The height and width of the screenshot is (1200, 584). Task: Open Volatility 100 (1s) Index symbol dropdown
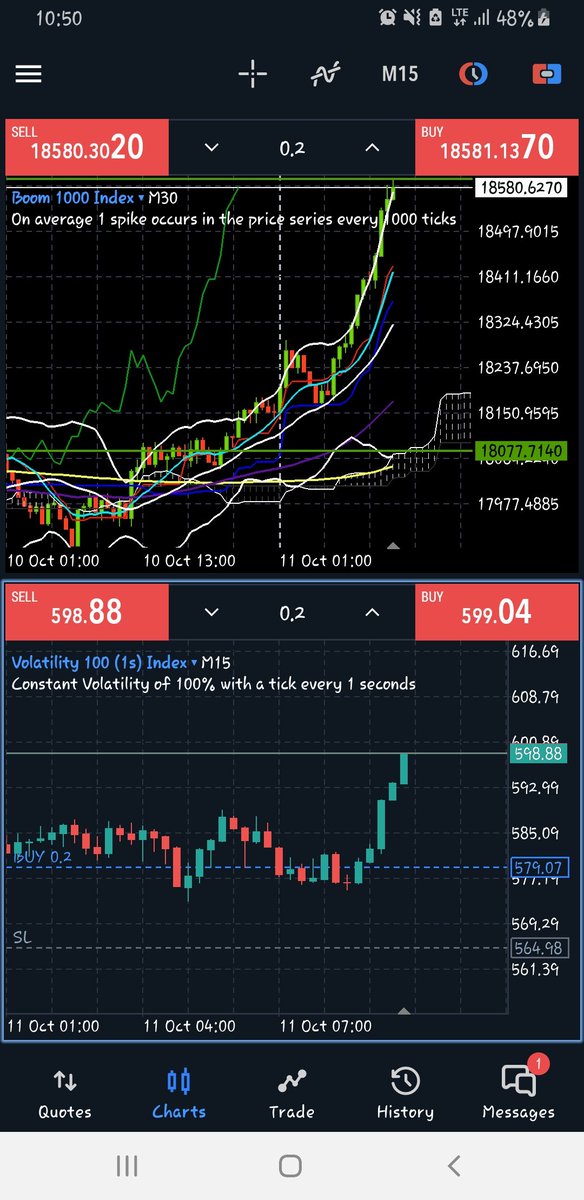coord(105,662)
